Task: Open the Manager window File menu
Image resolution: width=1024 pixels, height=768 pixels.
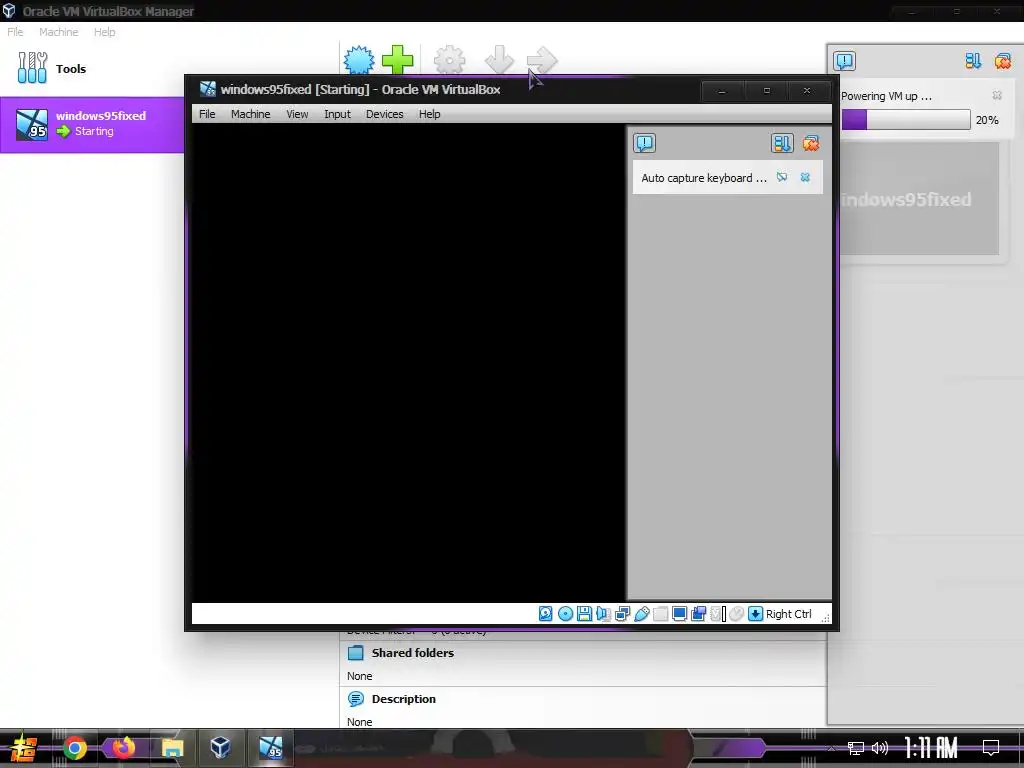Action: pyautogui.click(x=15, y=32)
